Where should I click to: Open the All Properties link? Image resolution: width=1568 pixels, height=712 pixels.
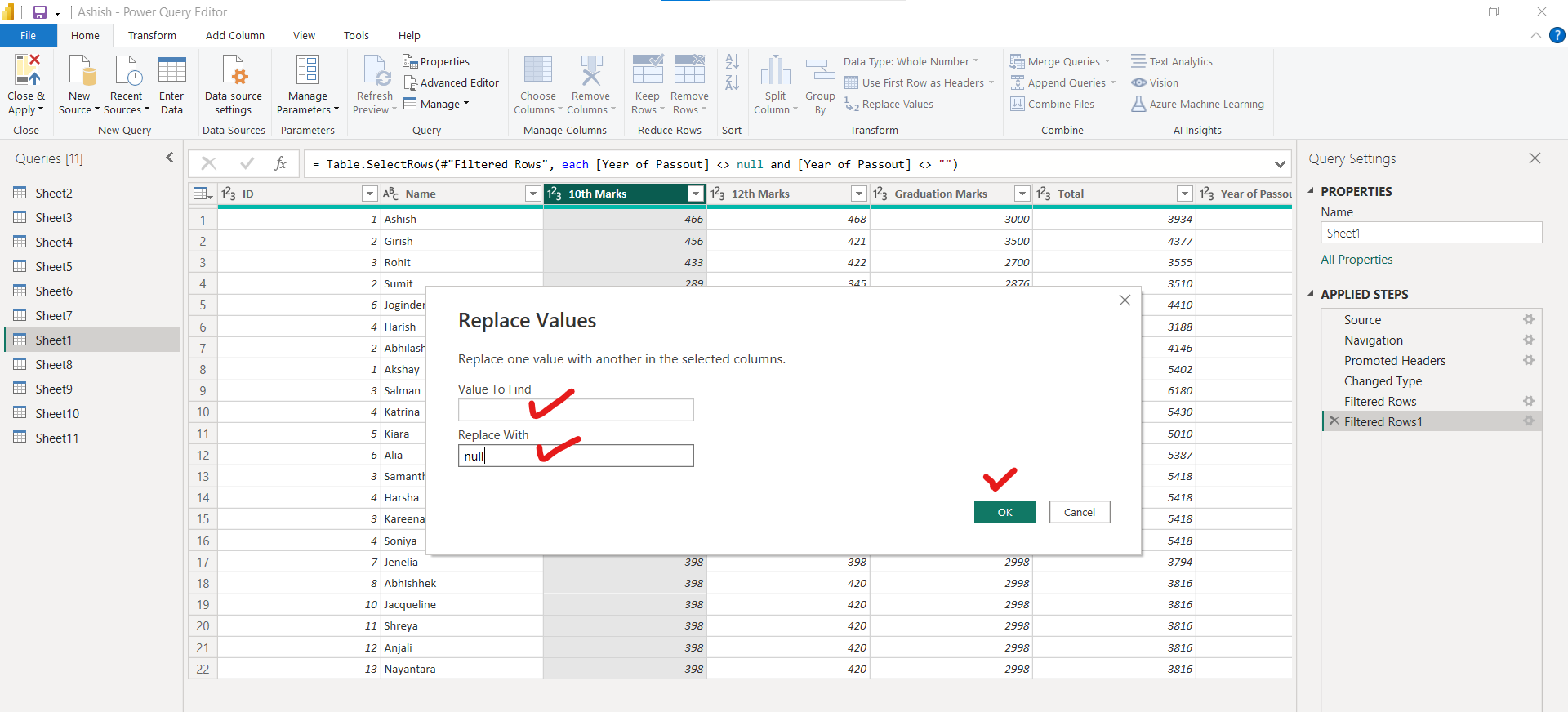pyautogui.click(x=1356, y=260)
